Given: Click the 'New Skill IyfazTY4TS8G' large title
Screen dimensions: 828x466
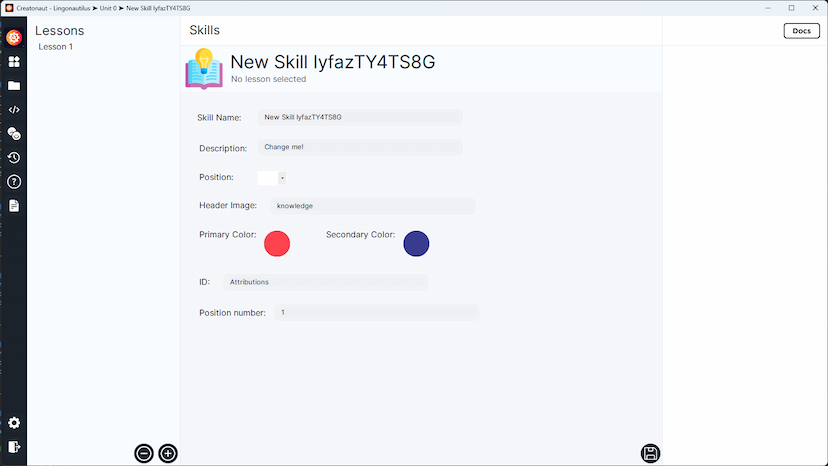Looking at the screenshot, I should tap(333, 62).
